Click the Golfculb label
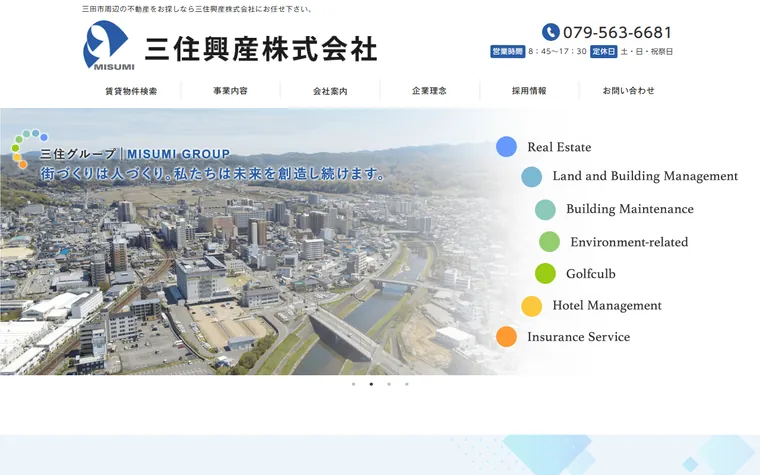Screen dimensions: 760x475 pos(591,274)
